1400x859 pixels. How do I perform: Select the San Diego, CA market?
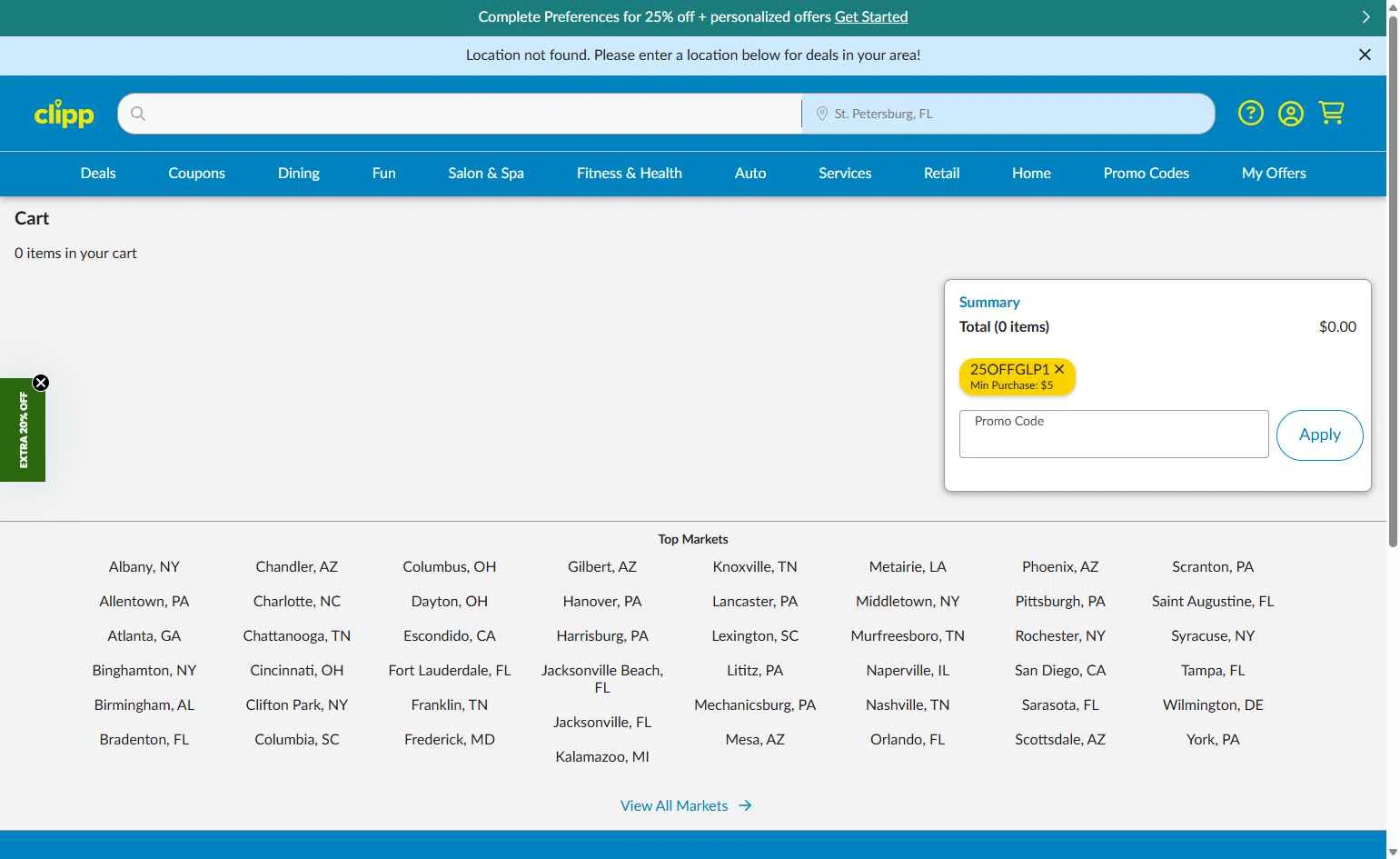tap(1060, 670)
